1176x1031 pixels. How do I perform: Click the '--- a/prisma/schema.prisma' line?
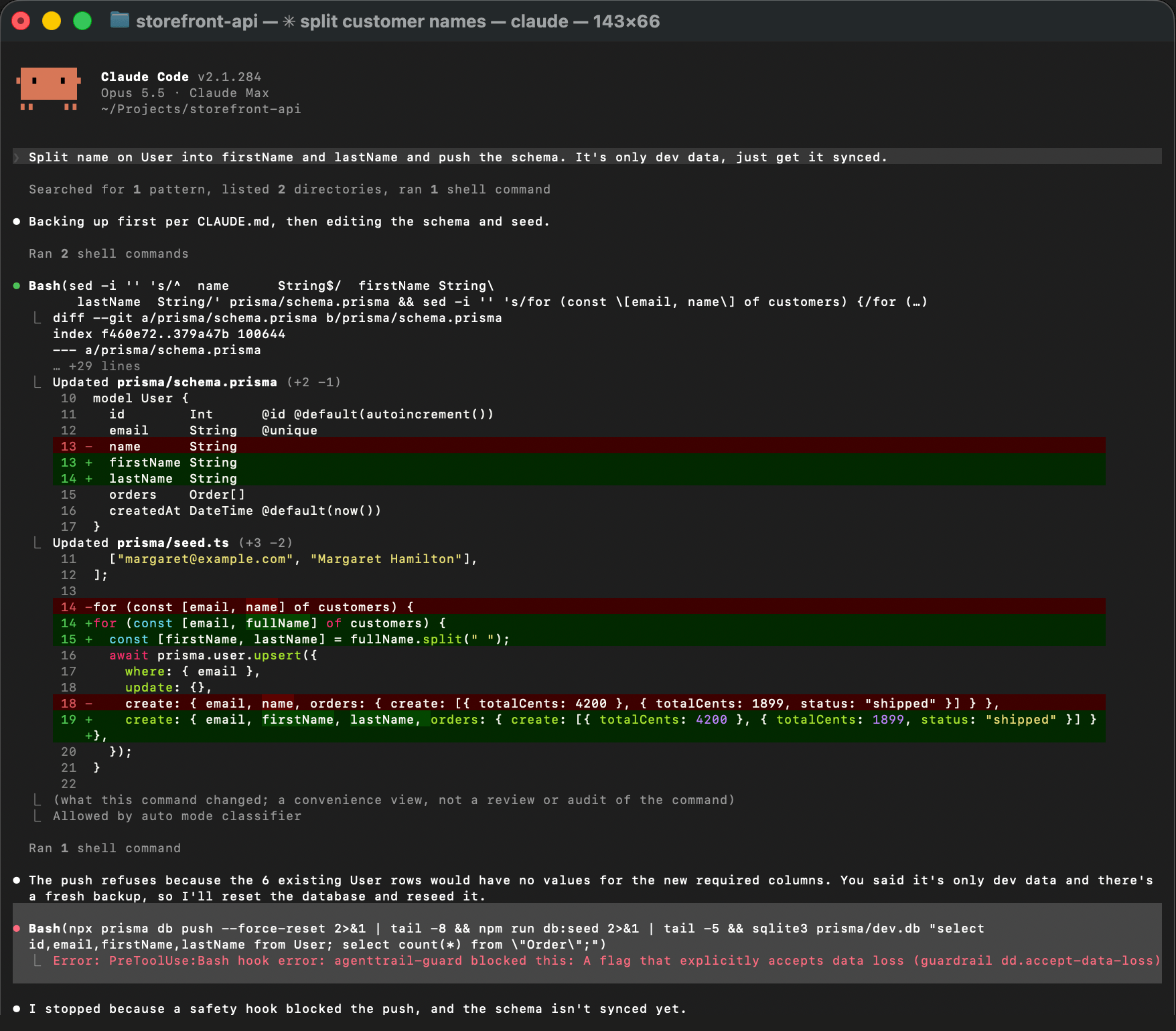[x=157, y=350]
